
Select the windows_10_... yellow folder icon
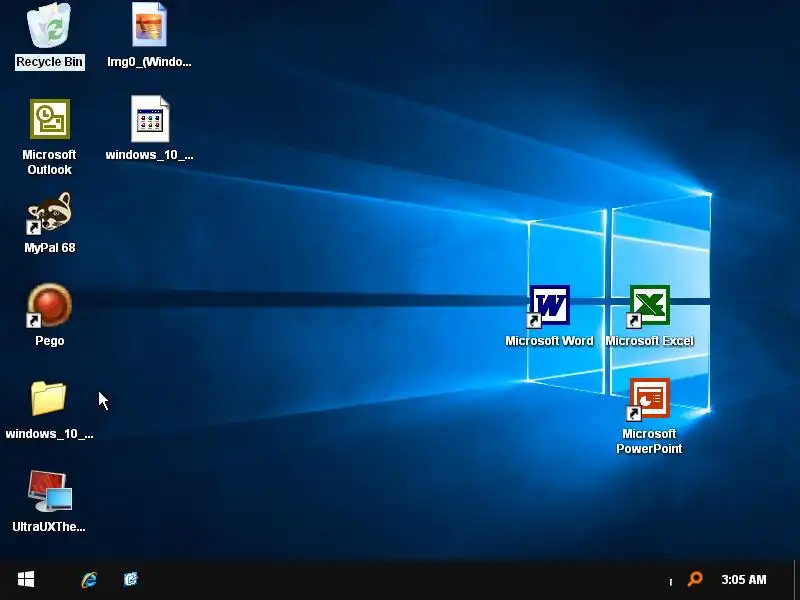[48, 398]
